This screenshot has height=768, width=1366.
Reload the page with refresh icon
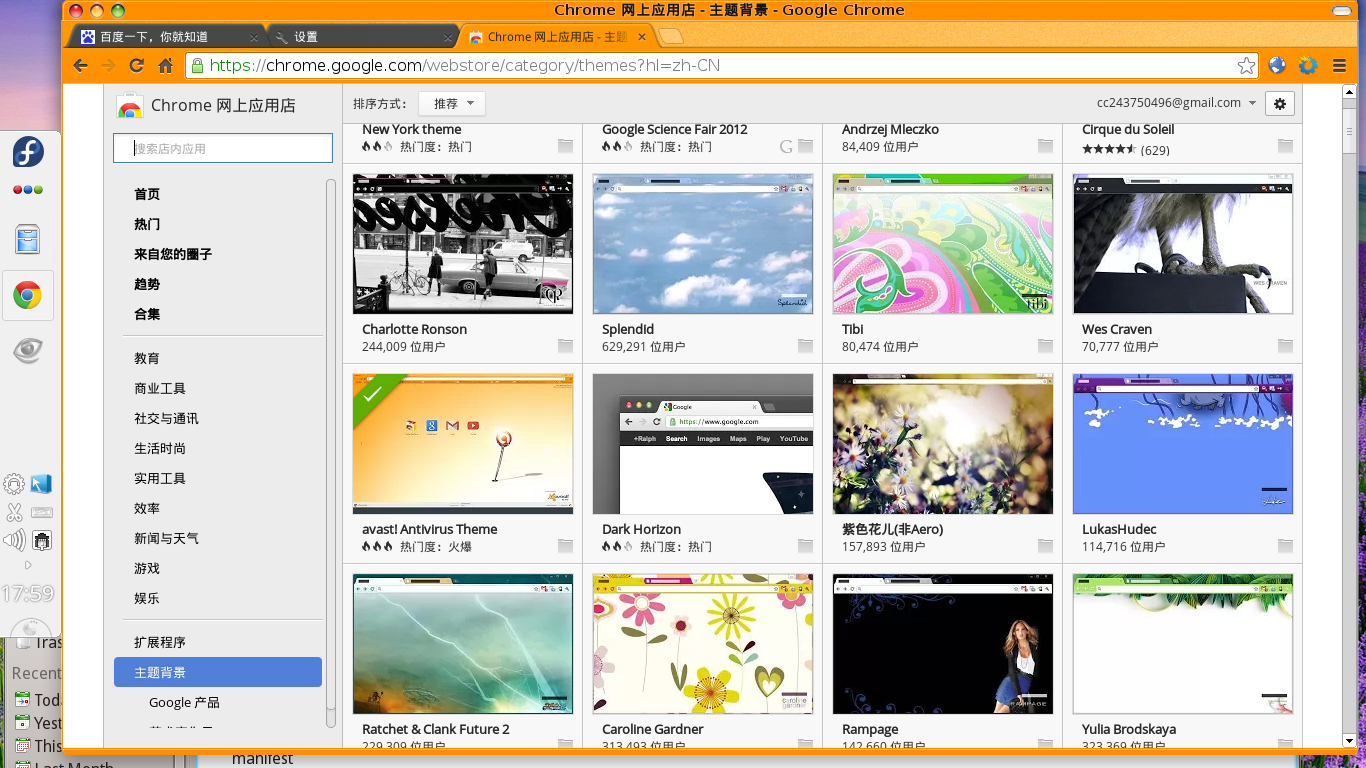pyautogui.click(x=137, y=66)
